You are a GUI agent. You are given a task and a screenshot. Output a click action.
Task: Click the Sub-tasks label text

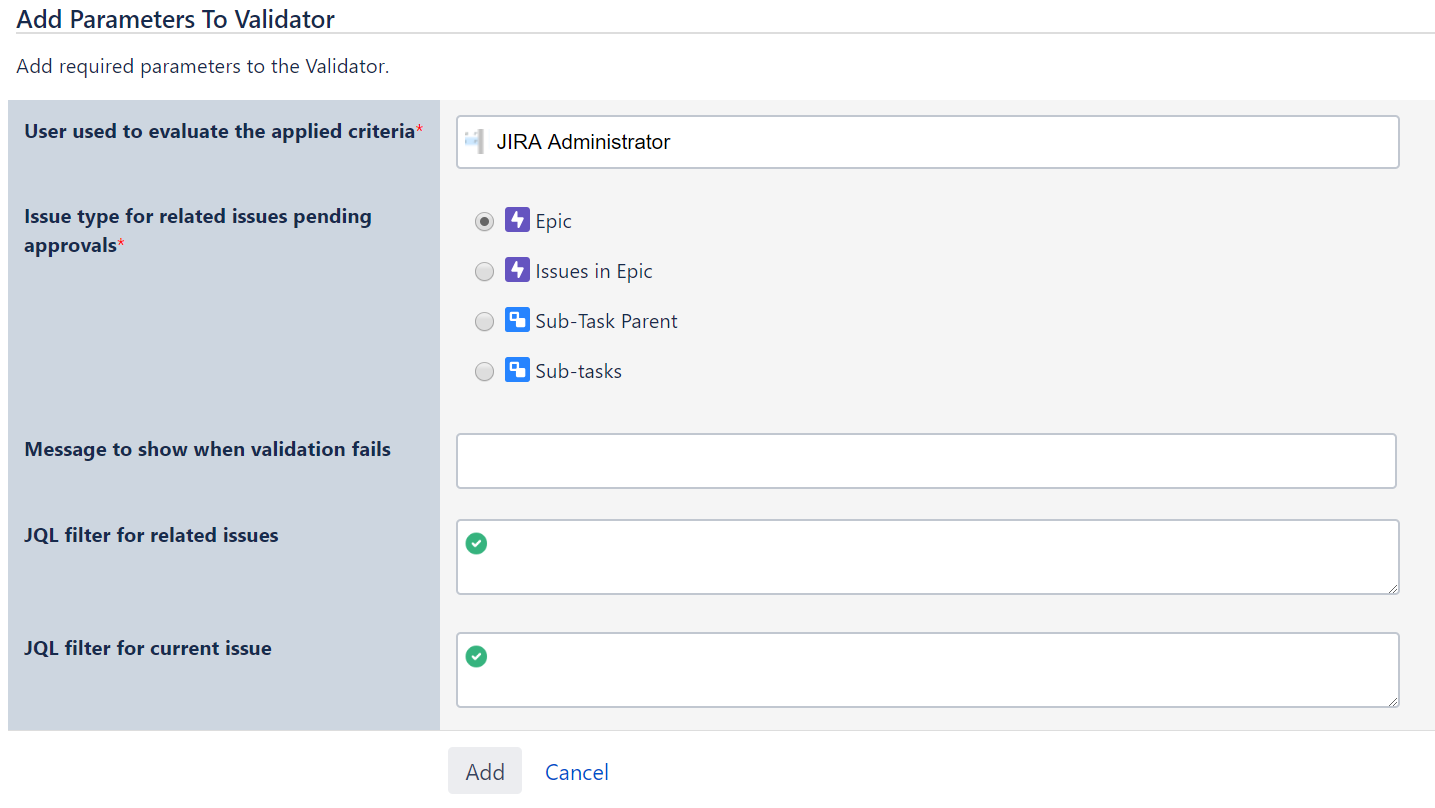click(578, 371)
